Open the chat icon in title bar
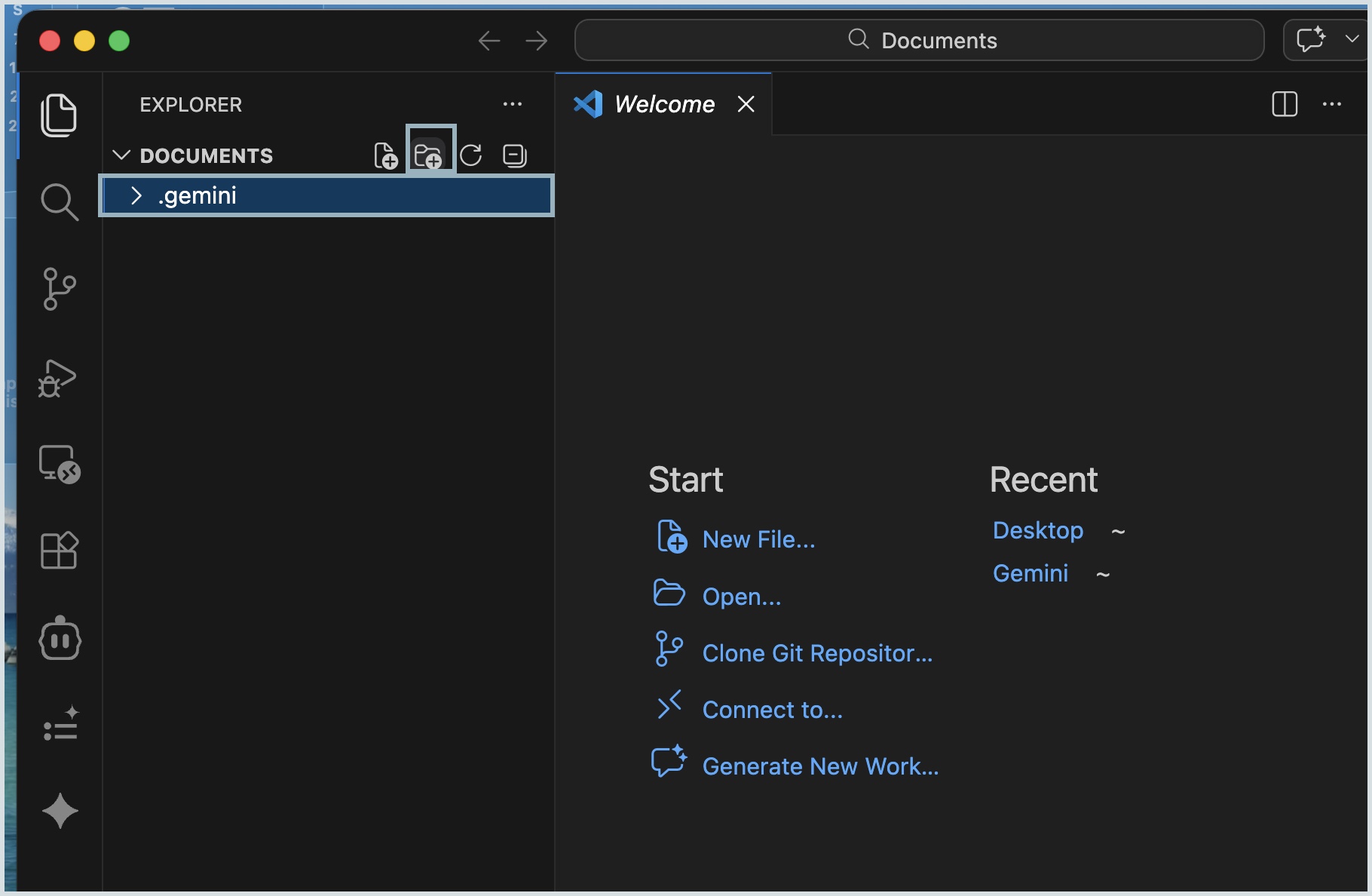Image resolution: width=1372 pixels, height=896 pixels. (x=1311, y=39)
